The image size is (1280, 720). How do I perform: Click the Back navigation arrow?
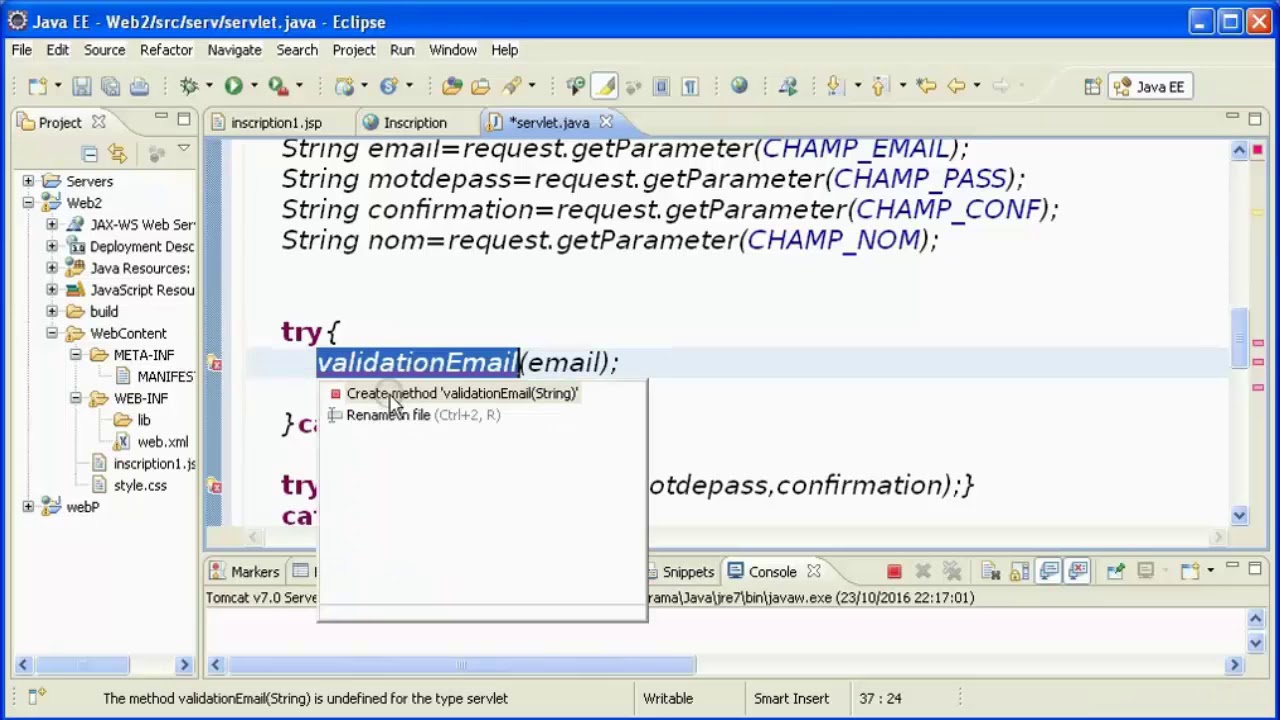(956, 87)
